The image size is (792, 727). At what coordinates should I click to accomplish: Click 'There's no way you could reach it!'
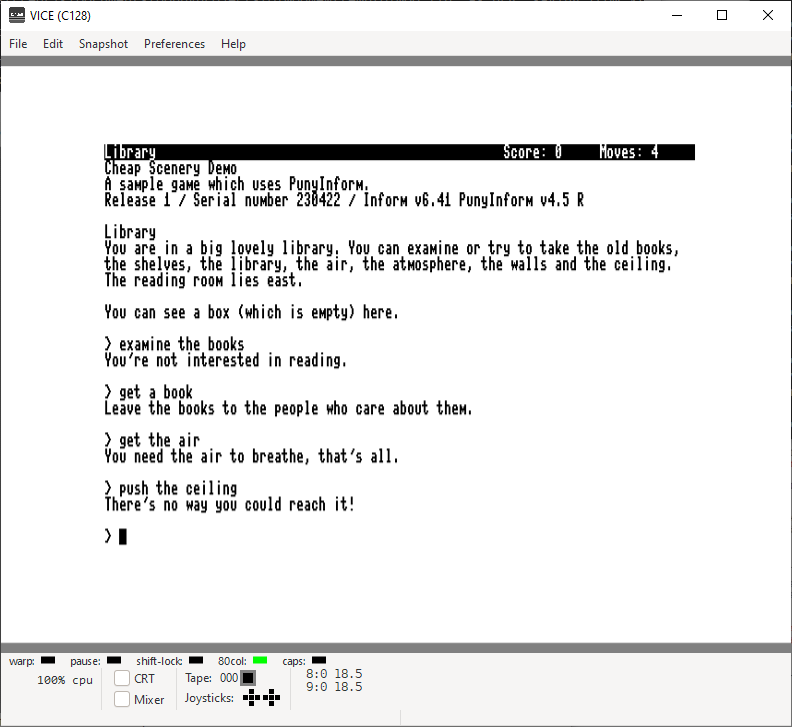point(230,504)
